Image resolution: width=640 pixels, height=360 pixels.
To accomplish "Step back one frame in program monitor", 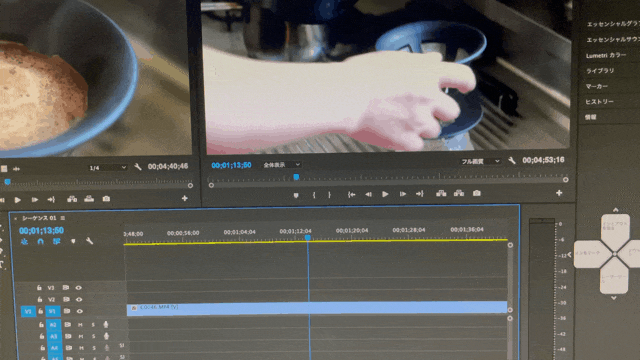I will (368, 194).
